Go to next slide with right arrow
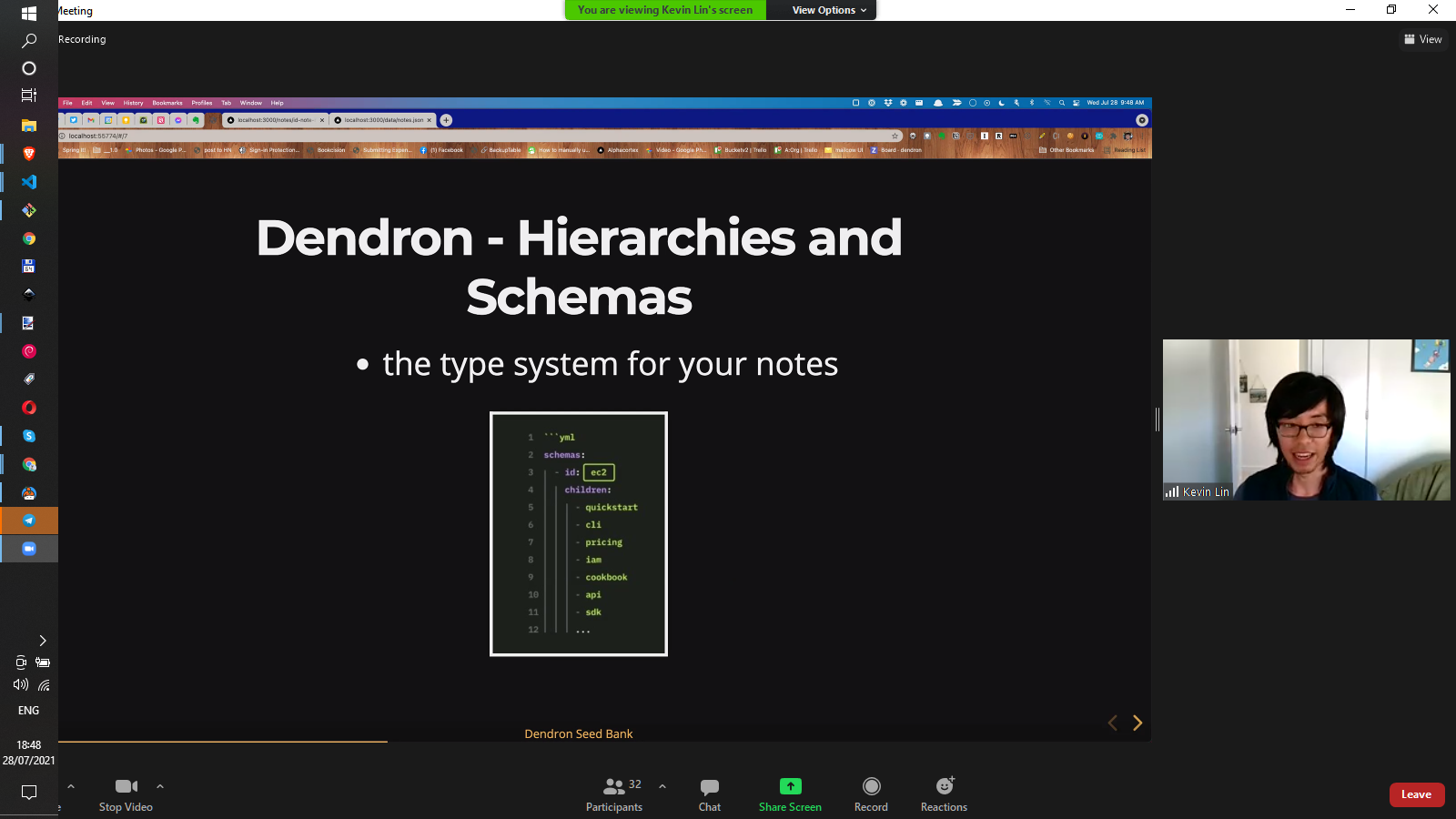1456x819 pixels. [x=1137, y=723]
